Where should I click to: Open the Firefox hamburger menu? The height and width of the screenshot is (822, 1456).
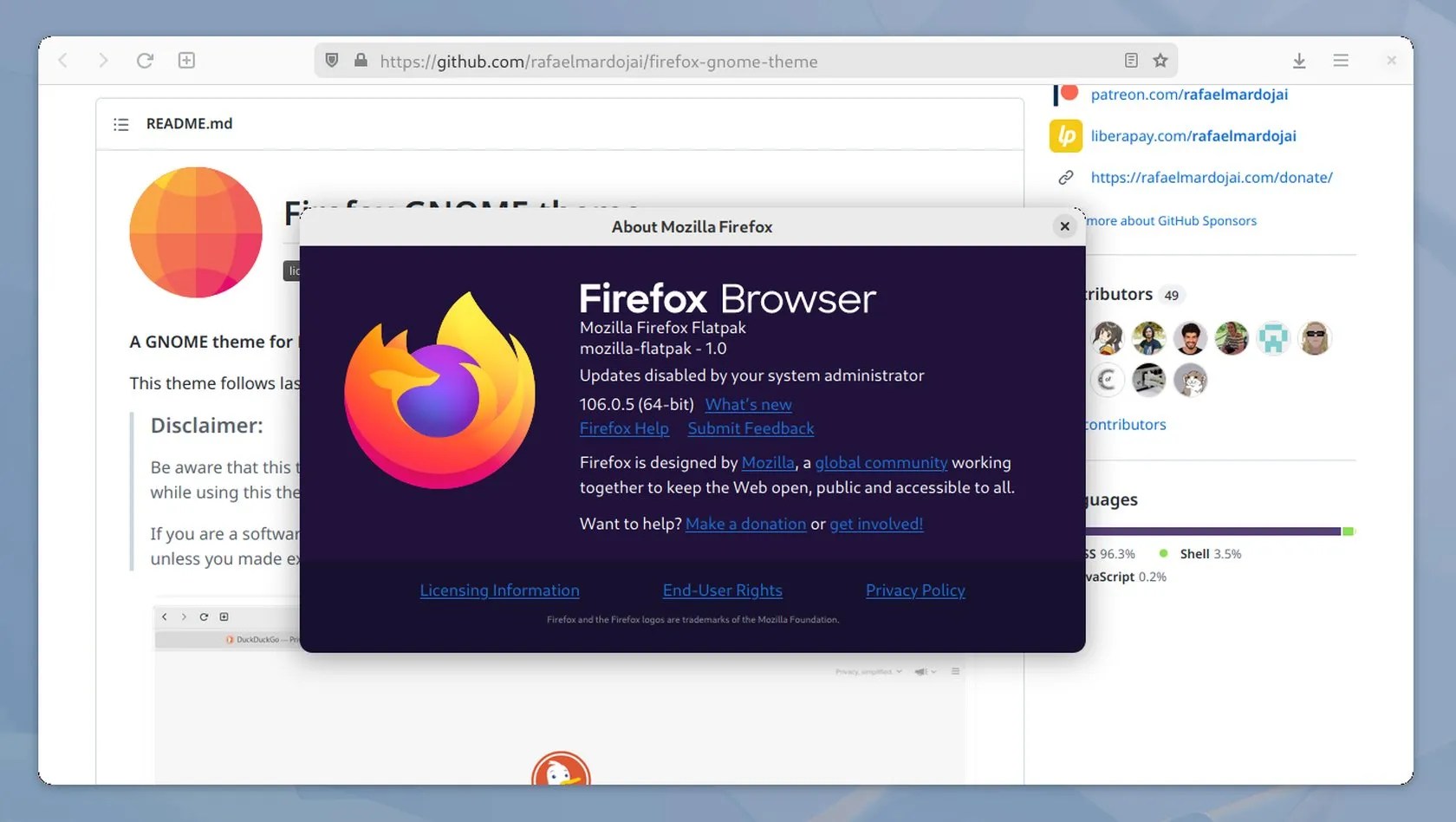1340,61
